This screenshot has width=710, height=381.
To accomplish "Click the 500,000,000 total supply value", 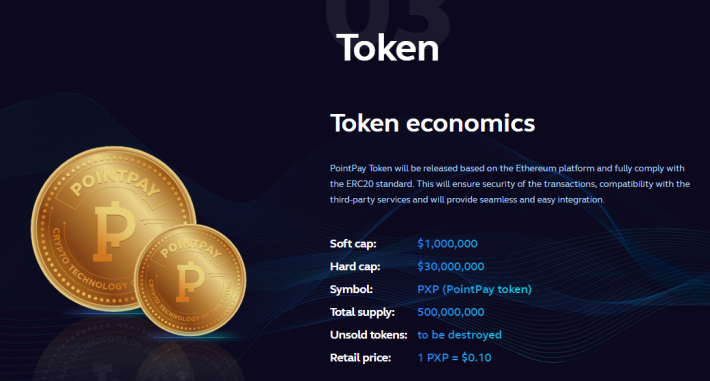I will (x=451, y=312).
